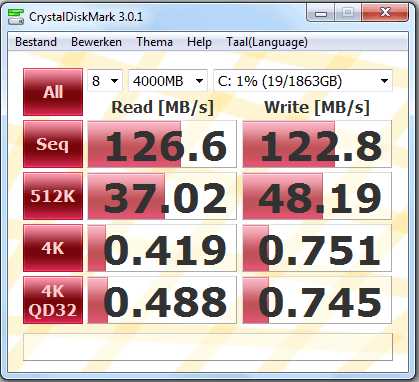Start the 4K QD32 benchmark test

[53, 300]
